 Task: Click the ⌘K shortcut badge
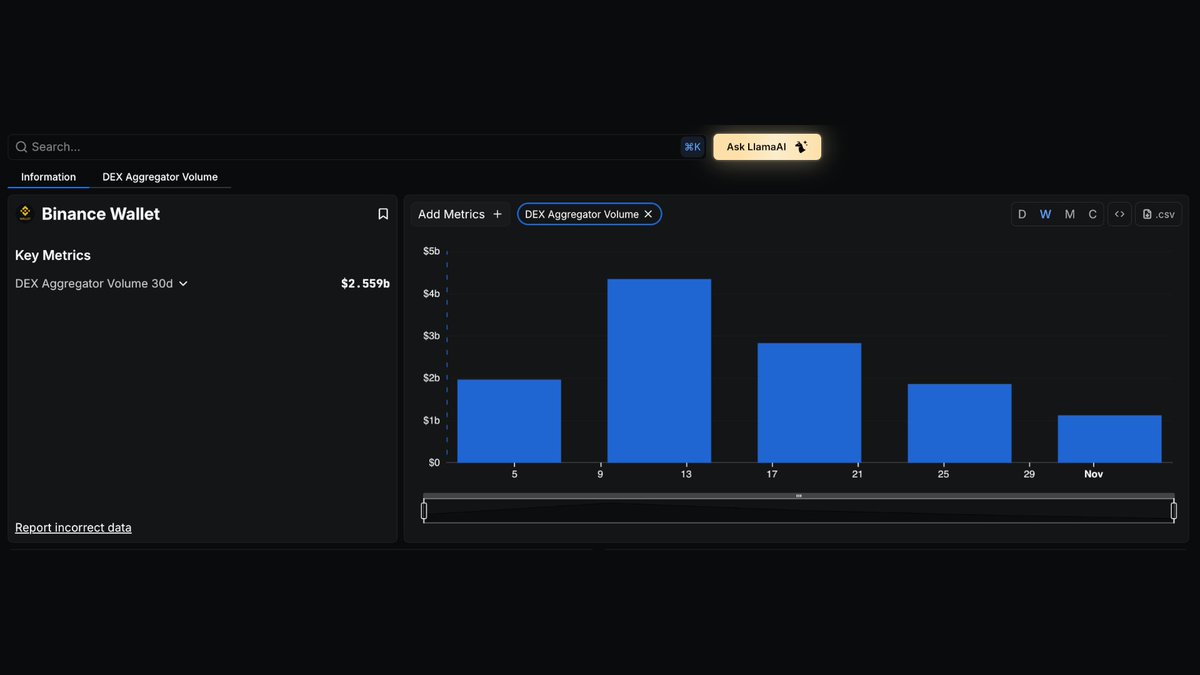point(692,147)
